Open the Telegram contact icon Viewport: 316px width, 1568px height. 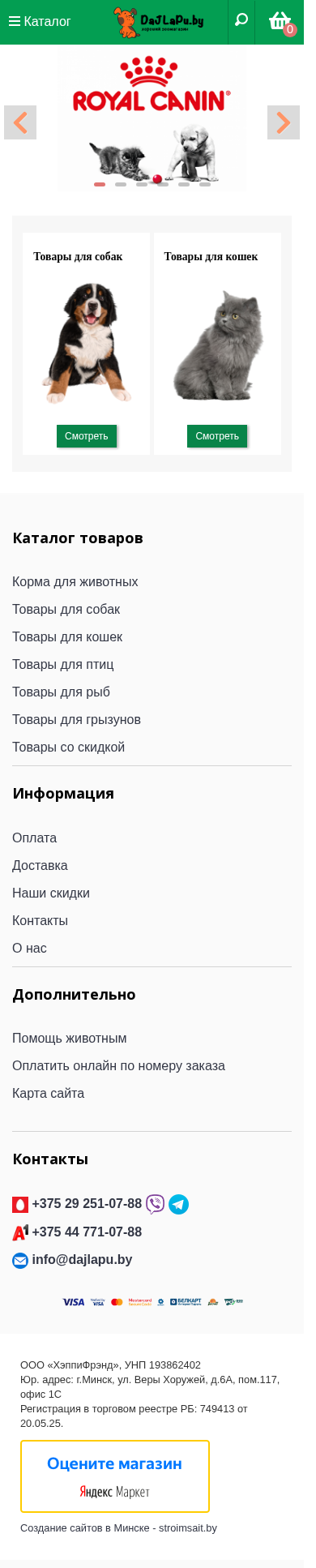pos(179,1204)
